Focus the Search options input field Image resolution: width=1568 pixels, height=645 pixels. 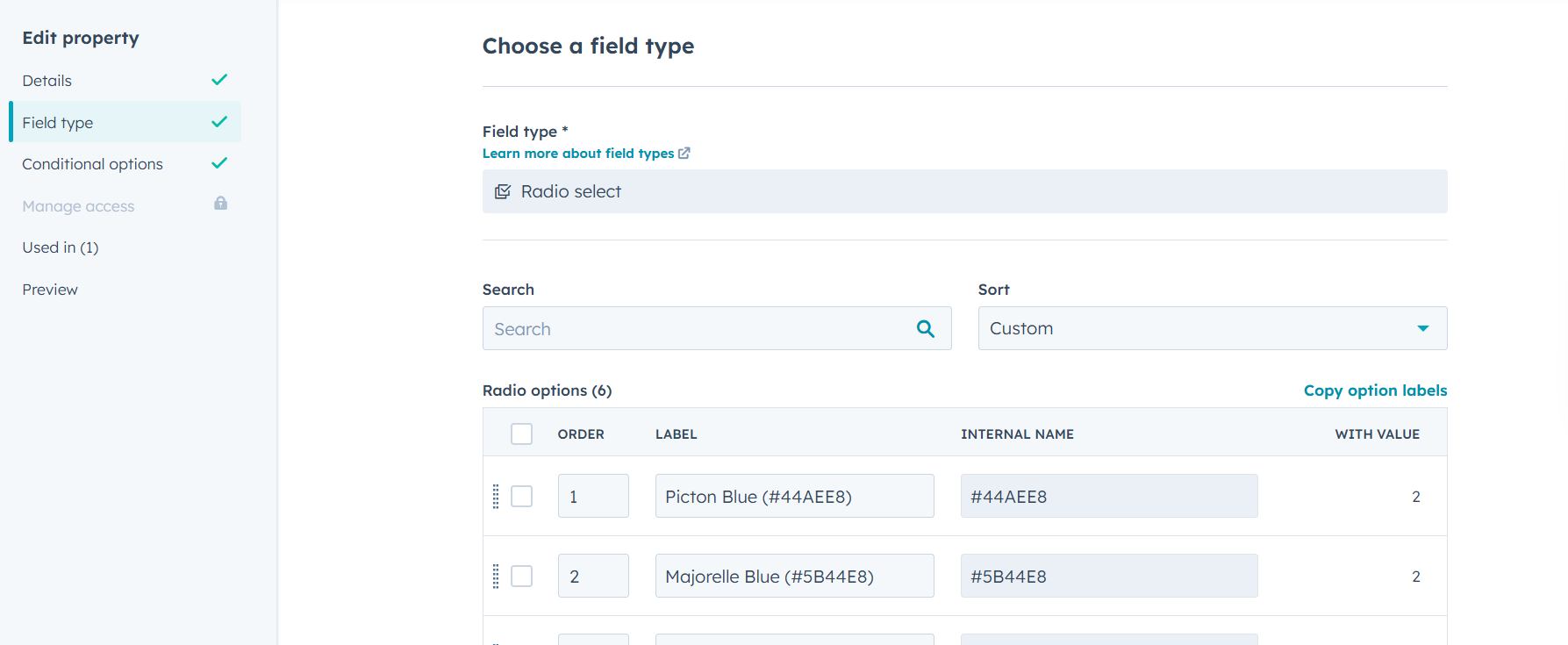point(717,328)
